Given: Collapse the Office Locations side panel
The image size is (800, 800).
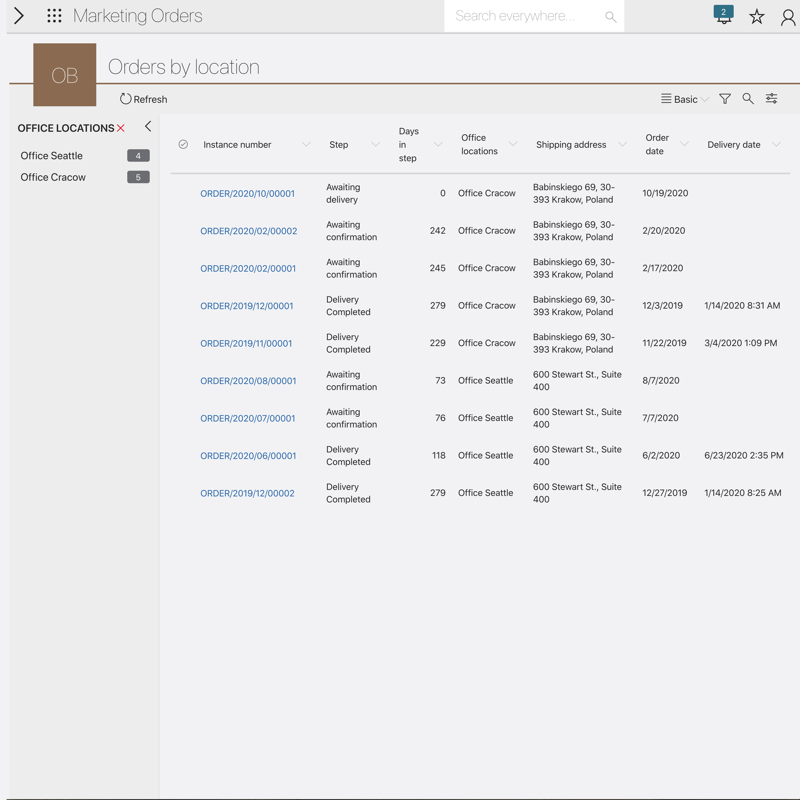Looking at the screenshot, I should pos(148,127).
